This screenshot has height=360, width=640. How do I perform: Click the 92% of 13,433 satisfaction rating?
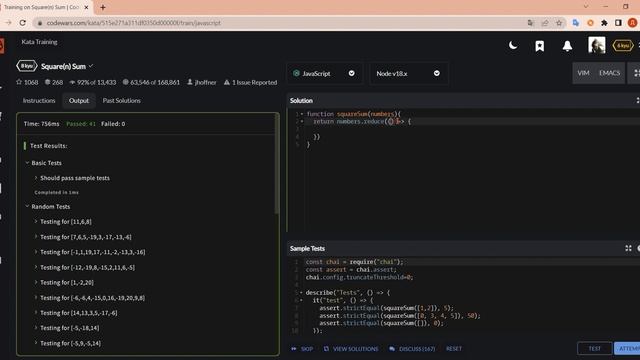point(93,82)
